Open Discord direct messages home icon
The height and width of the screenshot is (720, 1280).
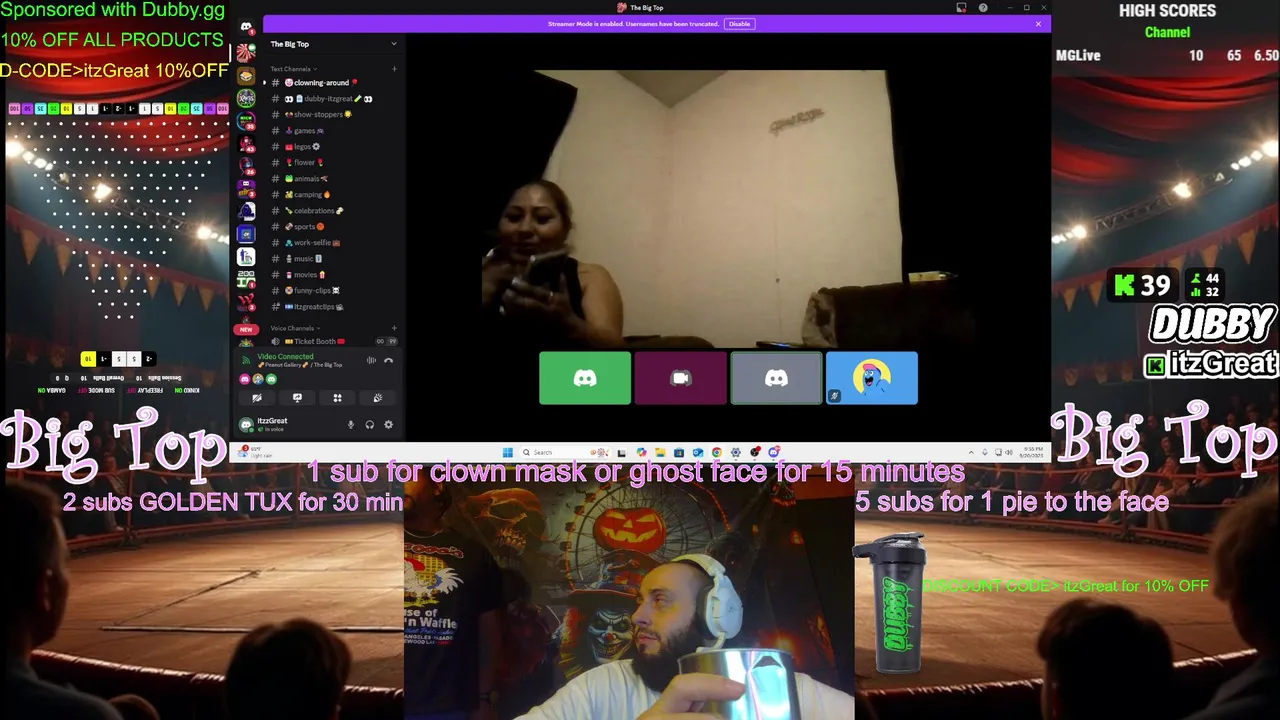pyautogui.click(x=246, y=27)
